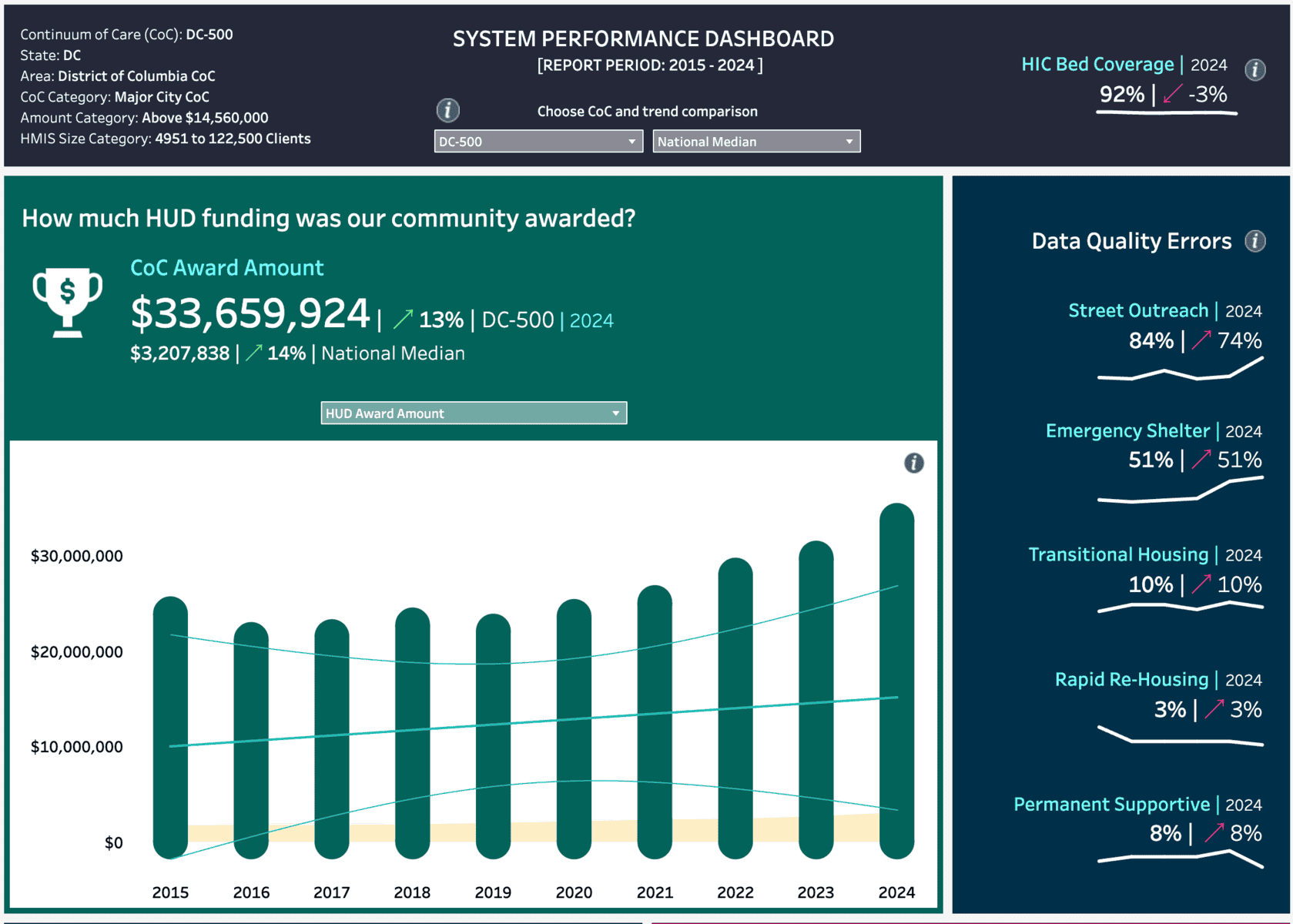Click the $30,000,000 axis label
Viewport: 1293px width, 924px height.
(76, 556)
